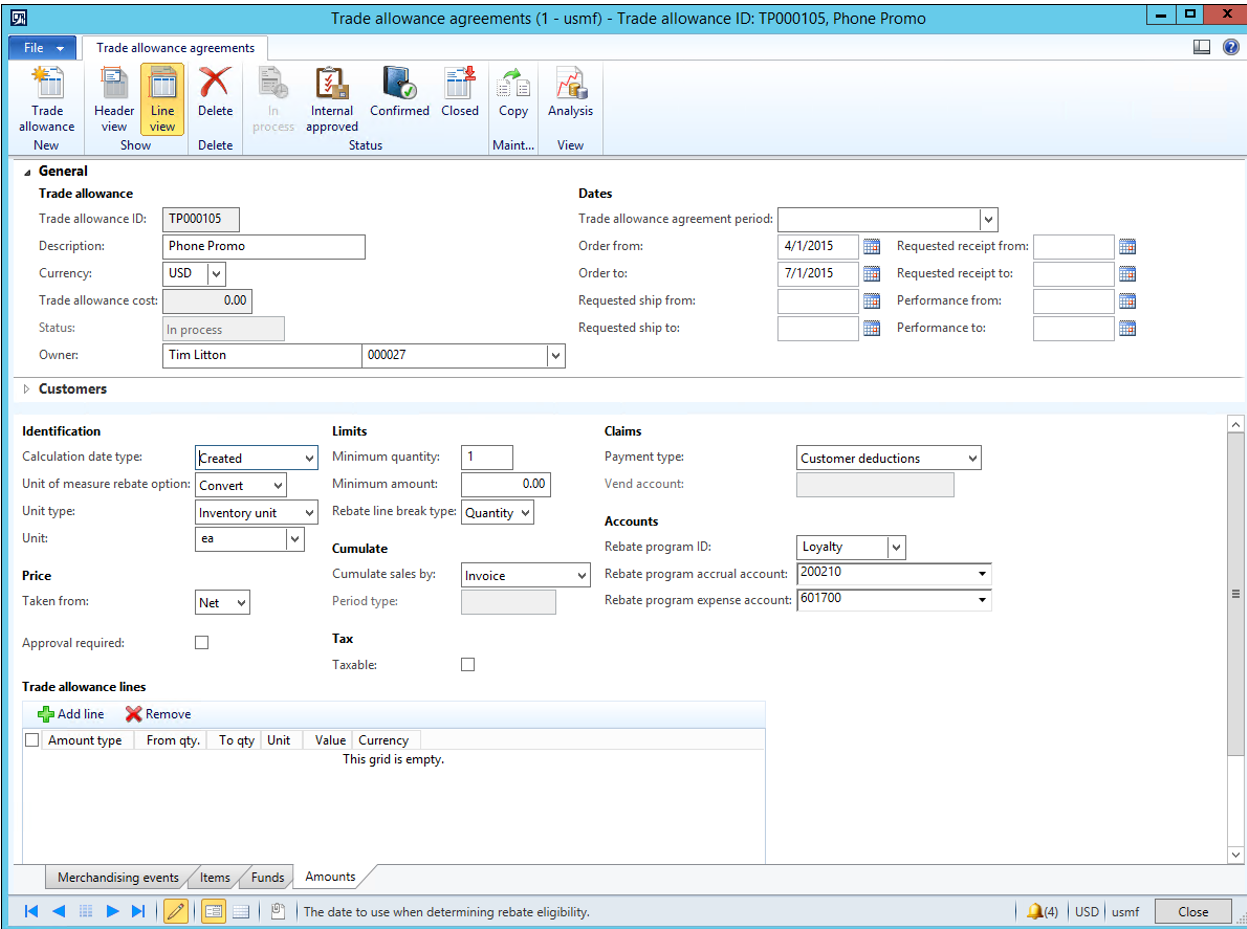Open the Payment type dropdown
Image resolution: width=1247 pixels, height=929 pixels.
pyautogui.click(x=972, y=458)
